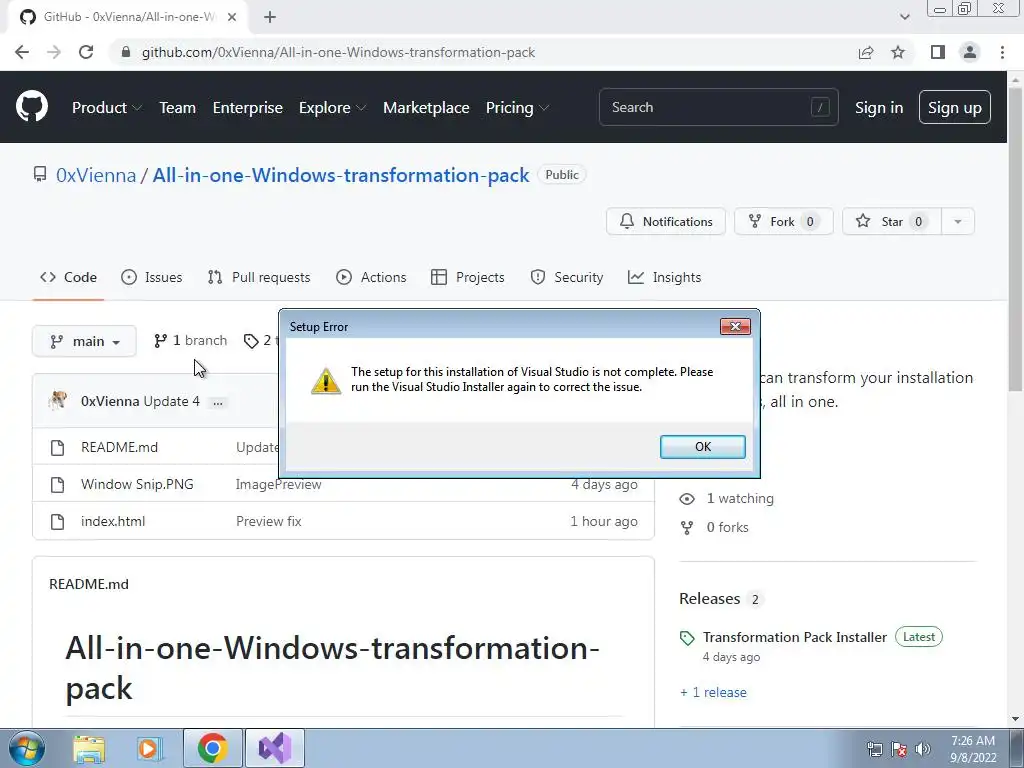Click the Sign up button
1024x768 pixels.
pos(954,107)
